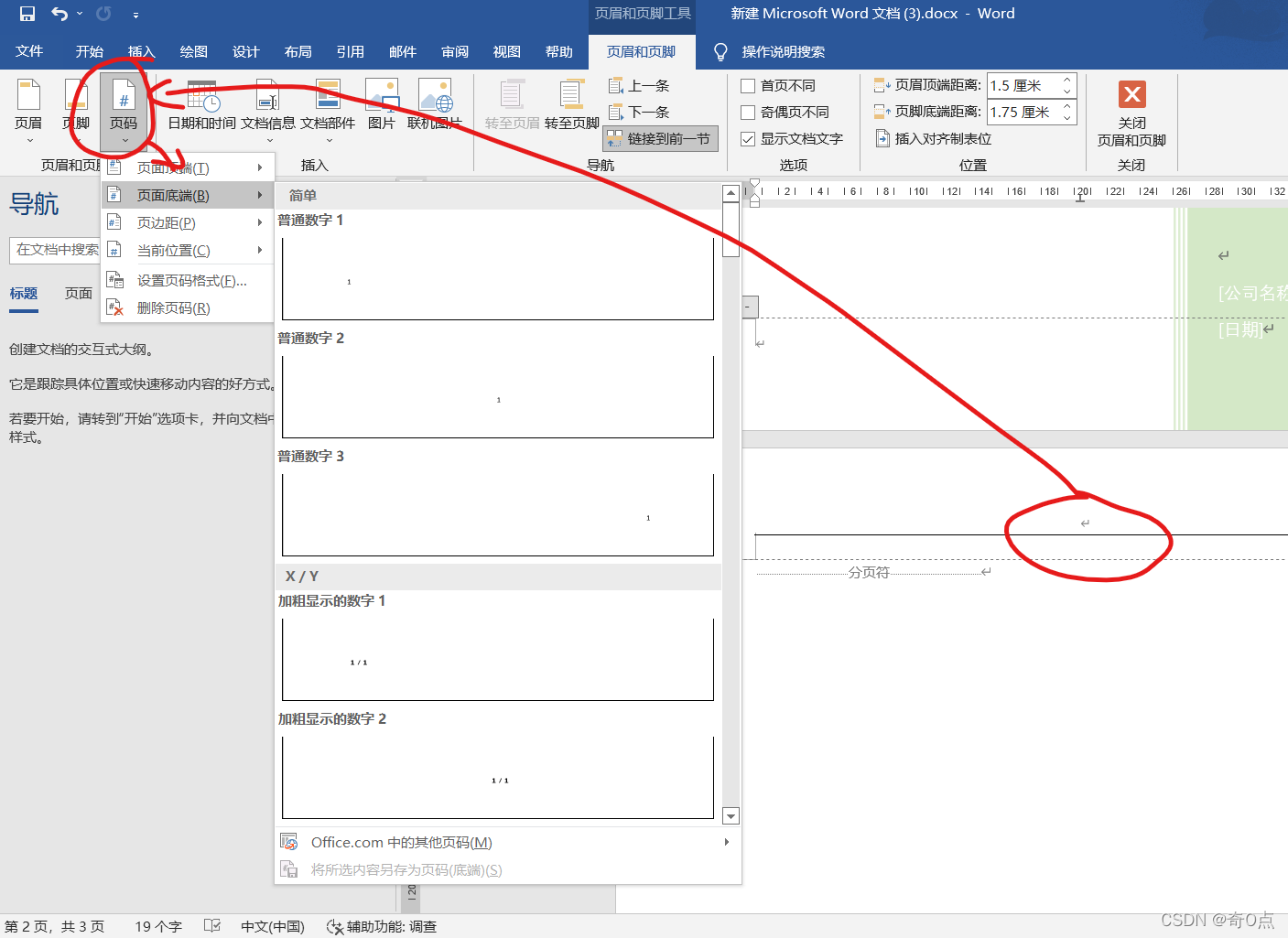Enable 首页不同 checkbox
This screenshot has width=1288, height=938.
pos(748,86)
